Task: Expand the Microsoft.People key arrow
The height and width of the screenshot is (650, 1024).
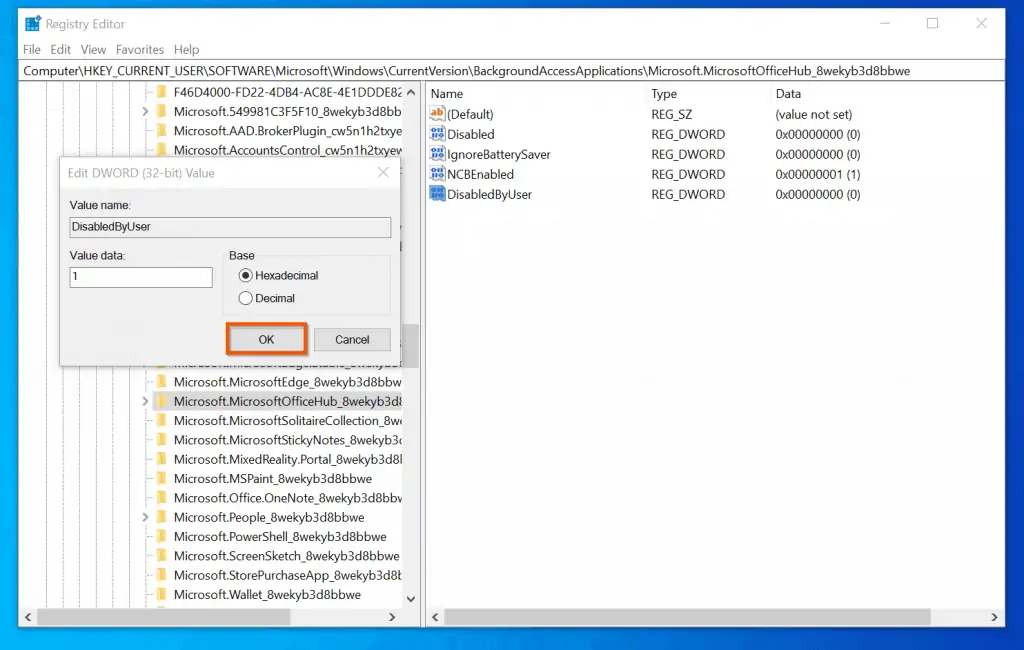Action: pyautogui.click(x=146, y=518)
